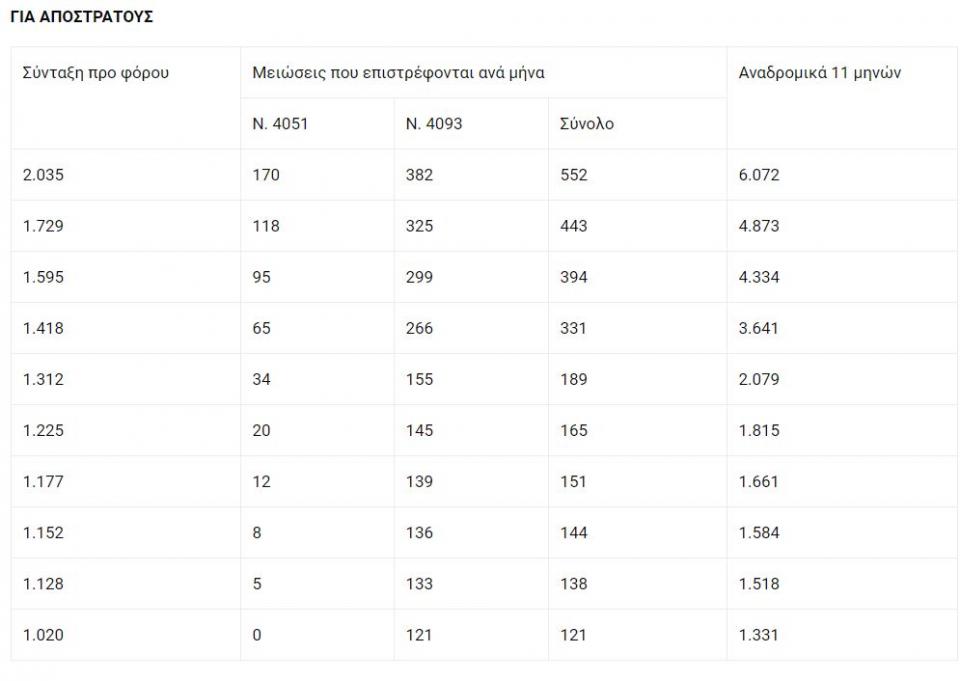
Task: Select the 4.873 retroactive amount cell
Action: pos(759,226)
